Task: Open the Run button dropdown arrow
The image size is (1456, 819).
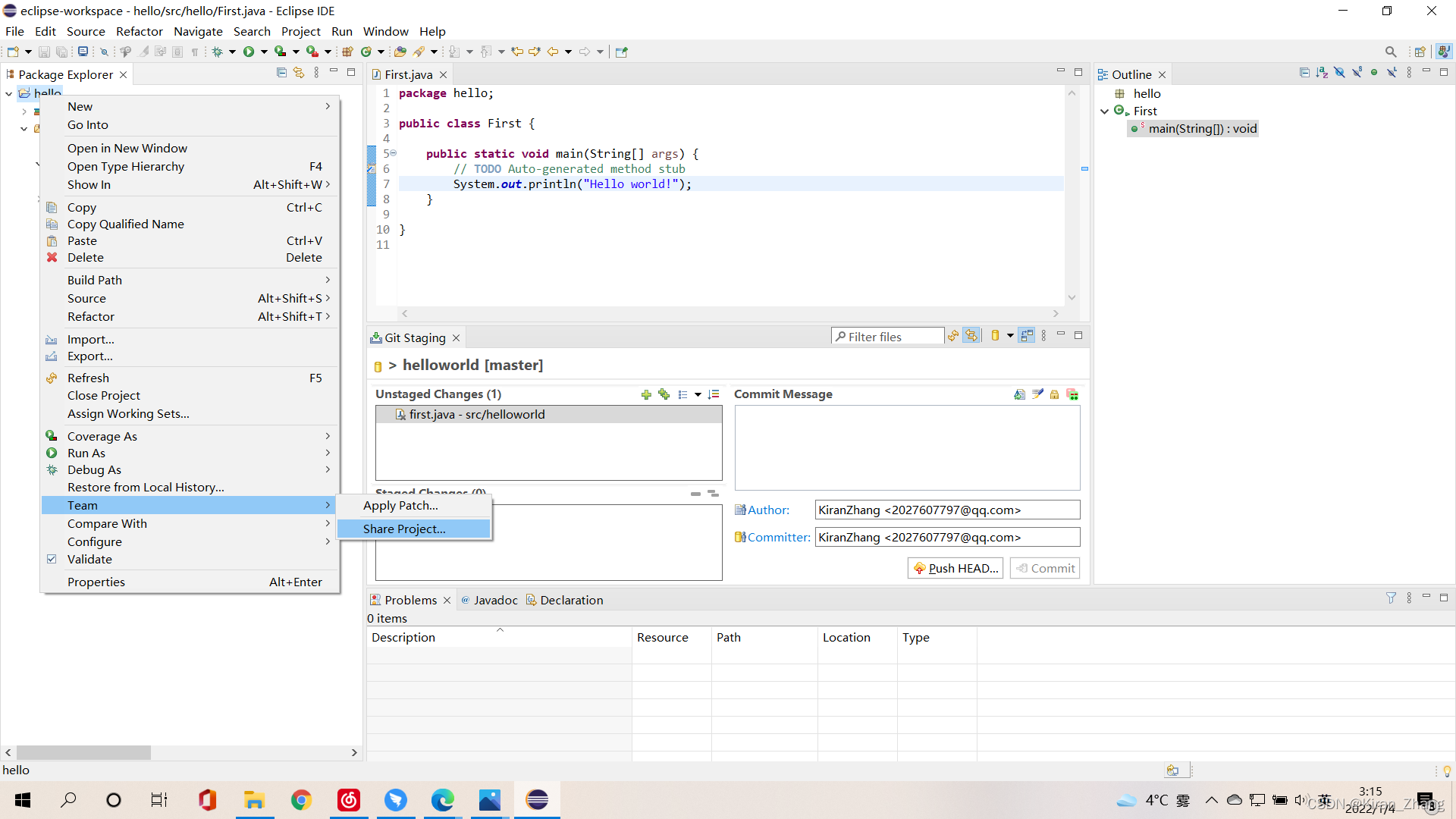Action: click(x=264, y=52)
